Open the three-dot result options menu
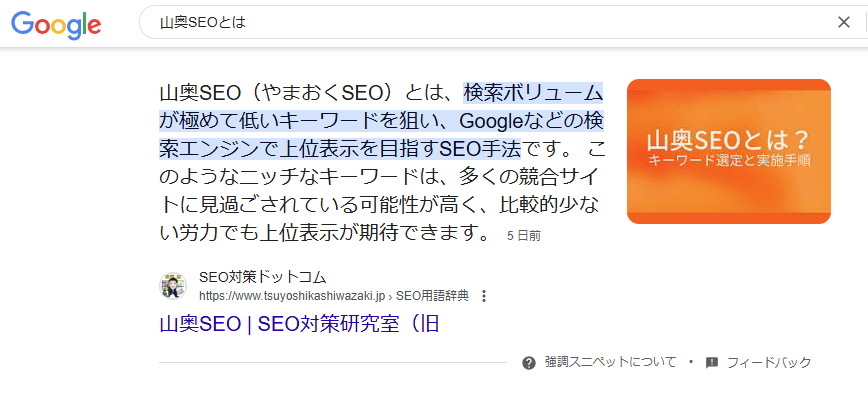This screenshot has width=868, height=403. click(x=484, y=296)
